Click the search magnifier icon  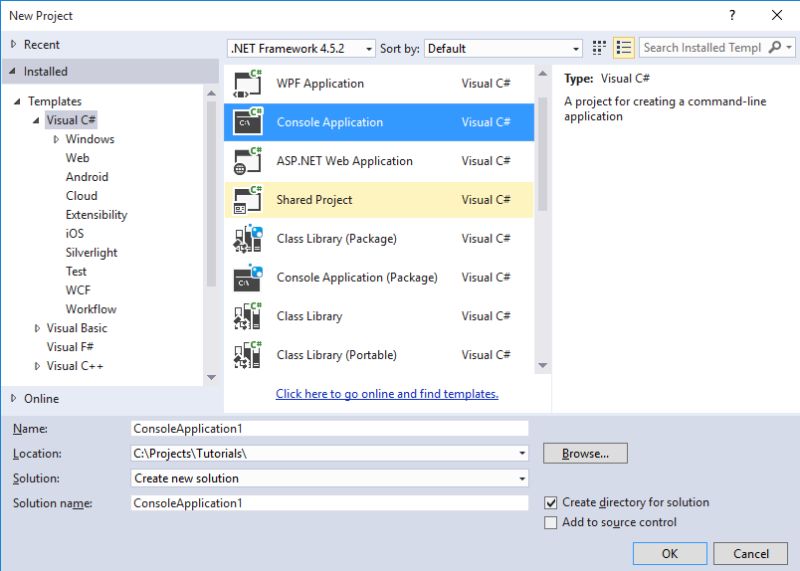tap(774, 47)
